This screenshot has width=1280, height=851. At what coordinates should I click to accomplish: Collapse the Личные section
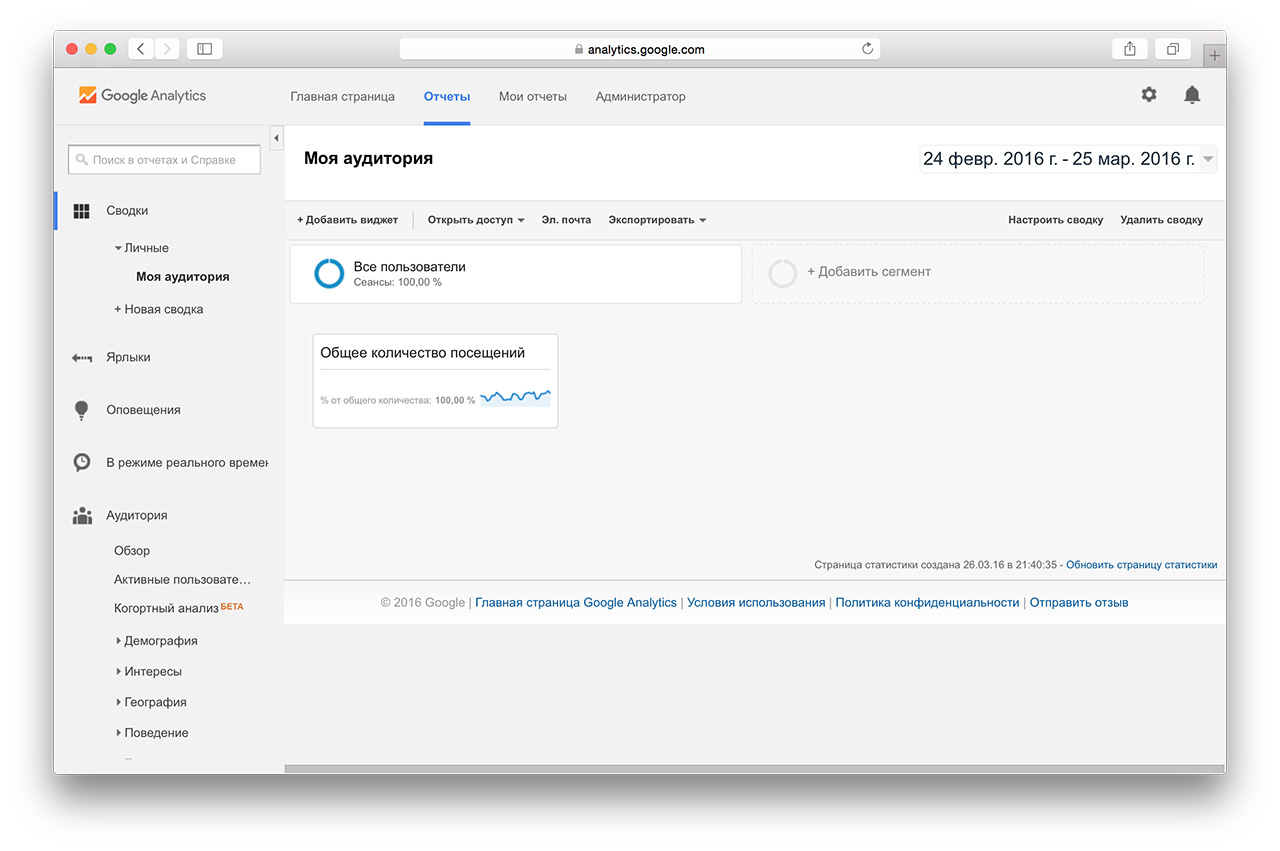click(x=119, y=248)
